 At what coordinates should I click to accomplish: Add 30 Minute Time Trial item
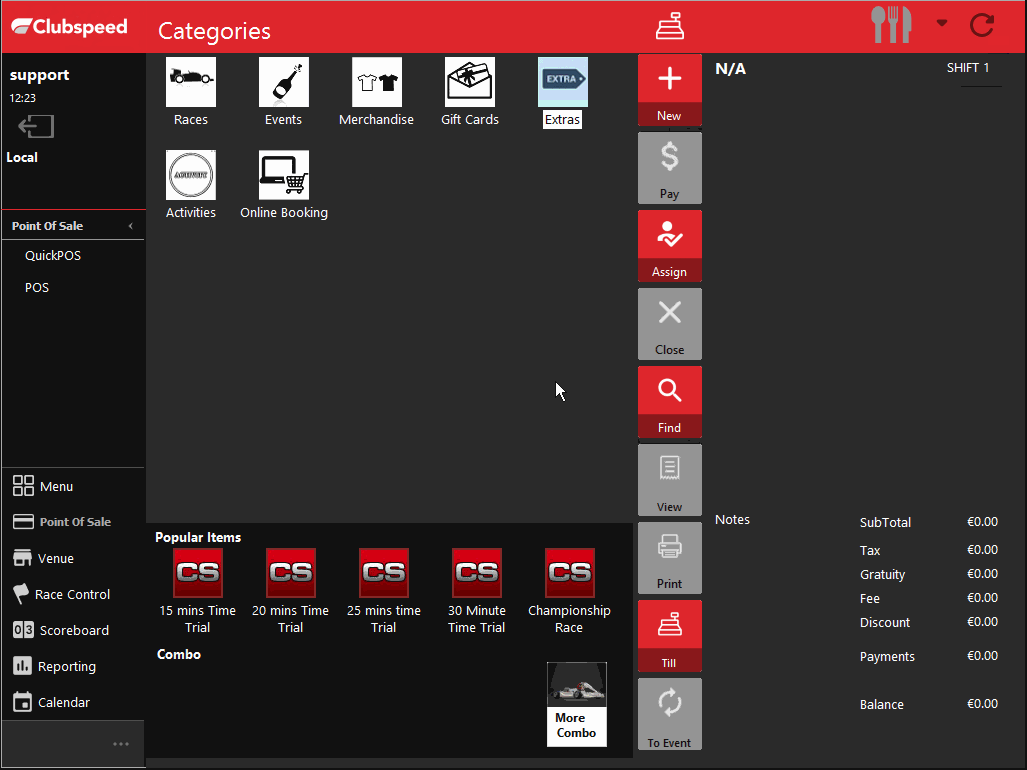point(477,592)
